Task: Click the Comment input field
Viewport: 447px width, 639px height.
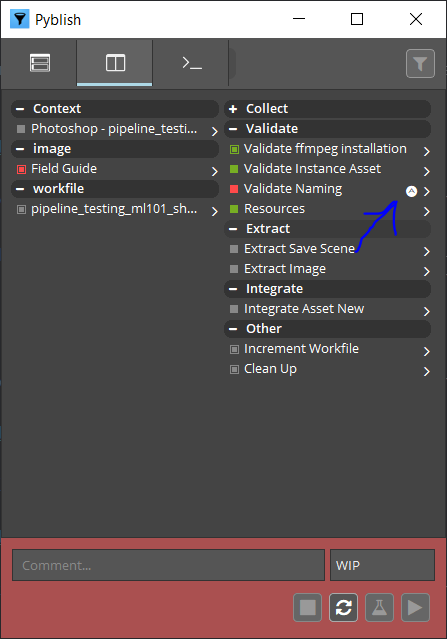Action: (x=168, y=565)
